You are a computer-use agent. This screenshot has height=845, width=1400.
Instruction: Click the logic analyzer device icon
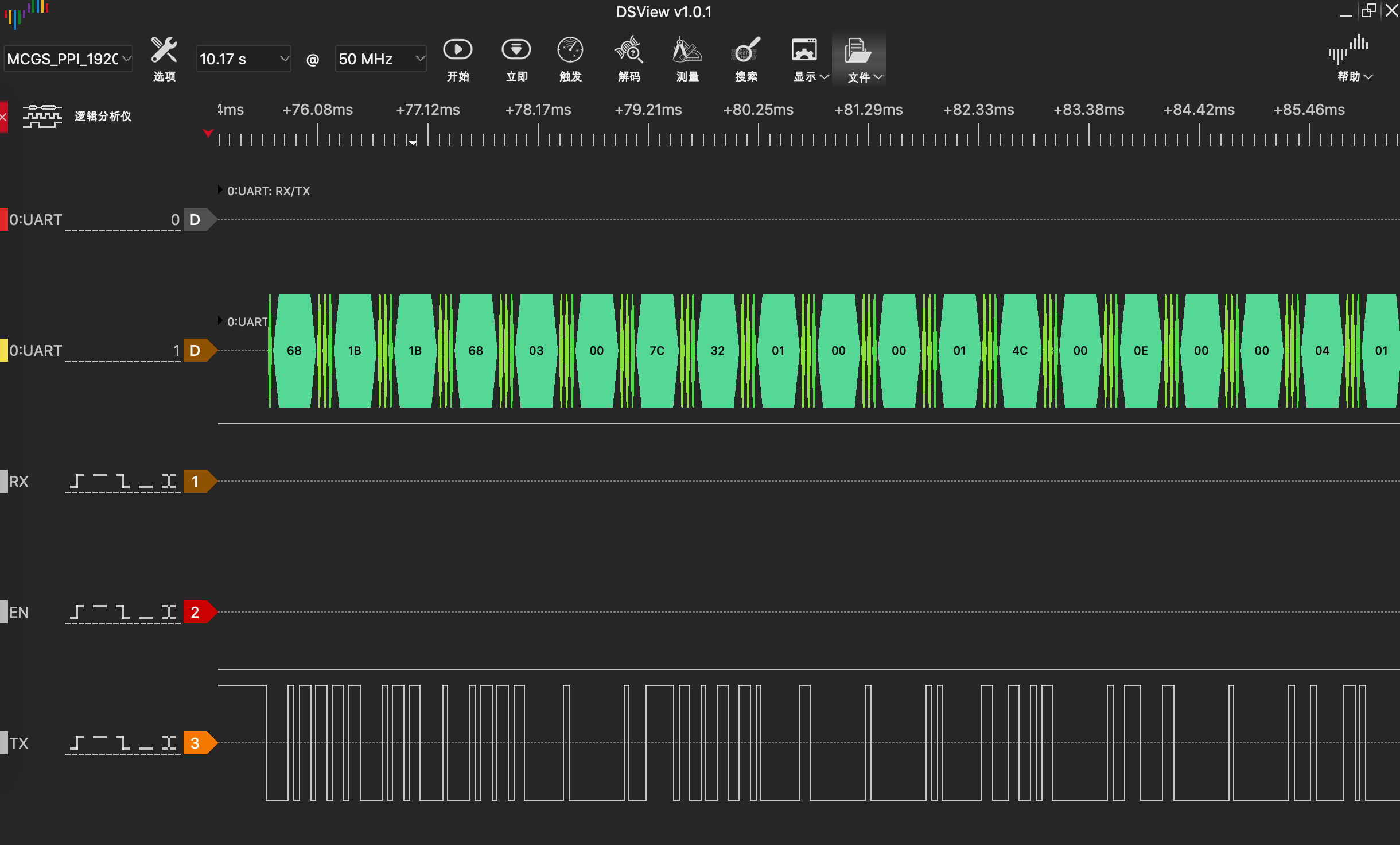click(42, 116)
